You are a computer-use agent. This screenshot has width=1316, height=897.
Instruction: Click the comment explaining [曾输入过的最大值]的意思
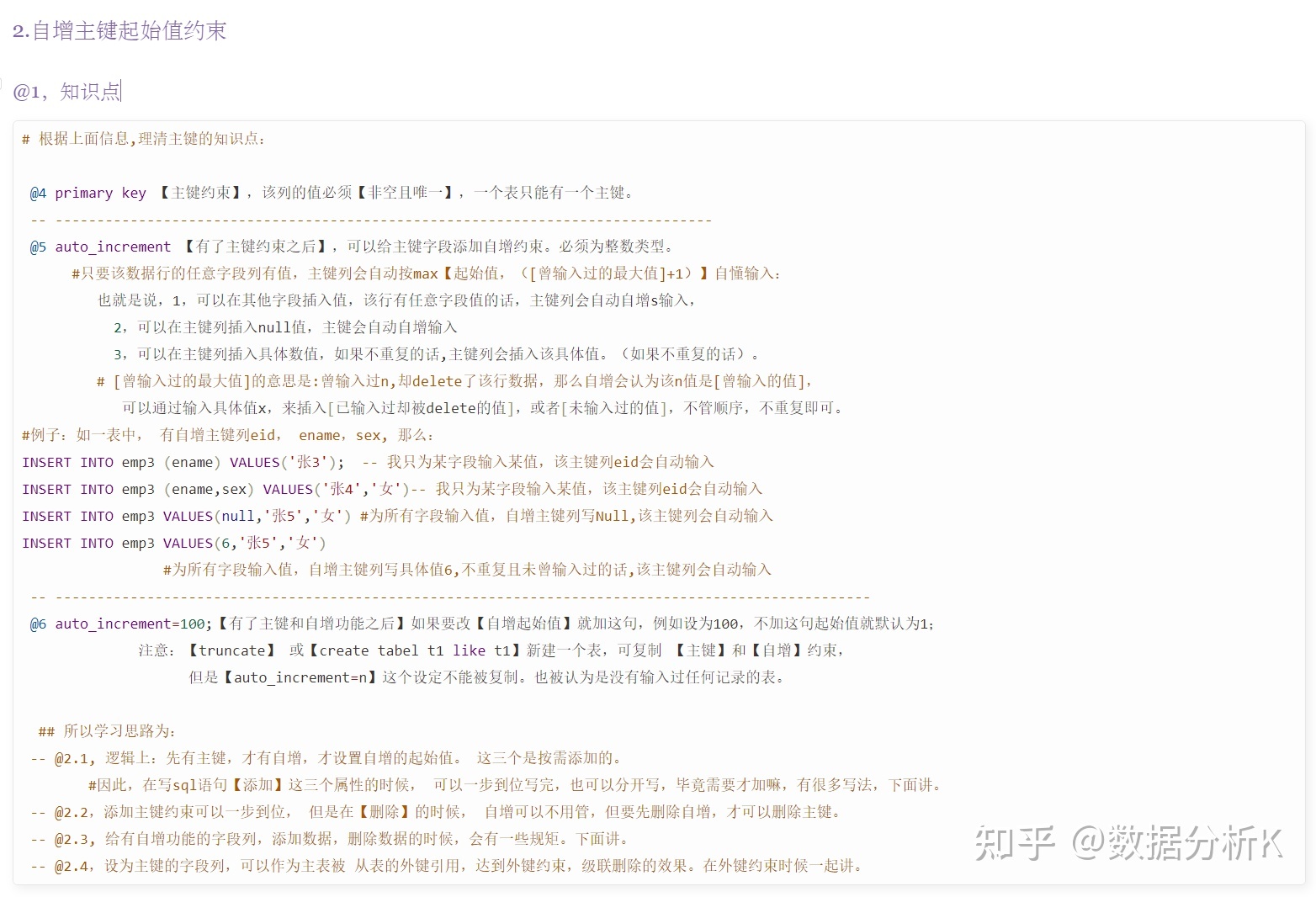[454, 381]
